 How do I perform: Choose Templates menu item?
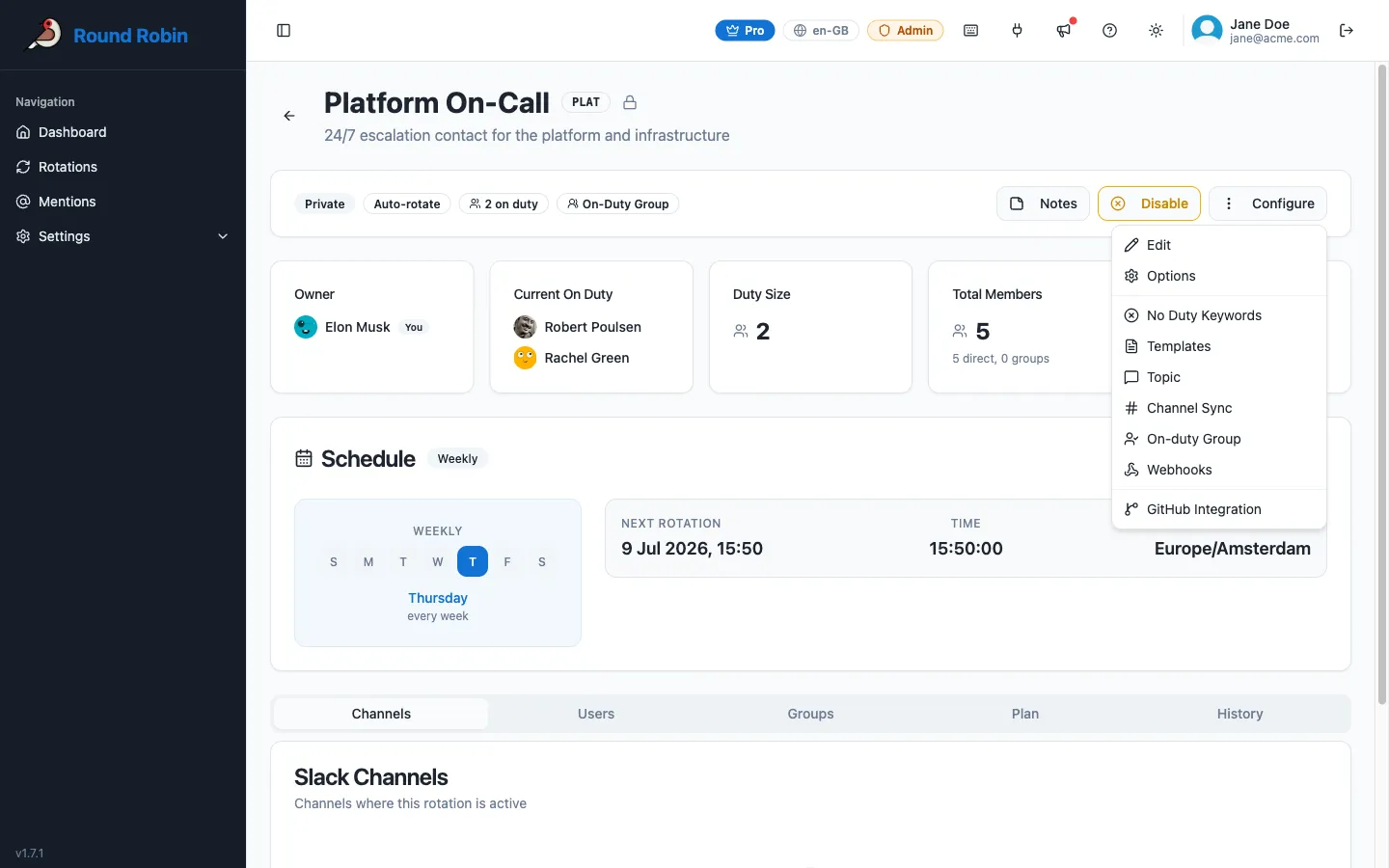tap(1219, 346)
